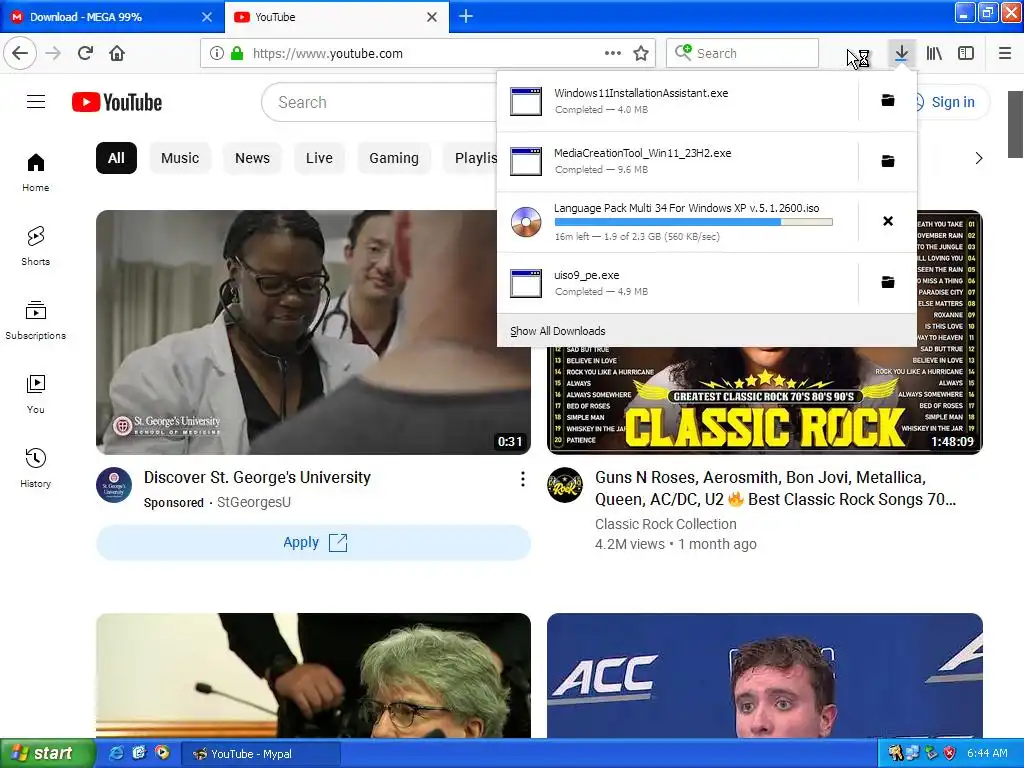Screen dimensions: 1024x768
Task: Reload the current page
Action: click(86, 54)
